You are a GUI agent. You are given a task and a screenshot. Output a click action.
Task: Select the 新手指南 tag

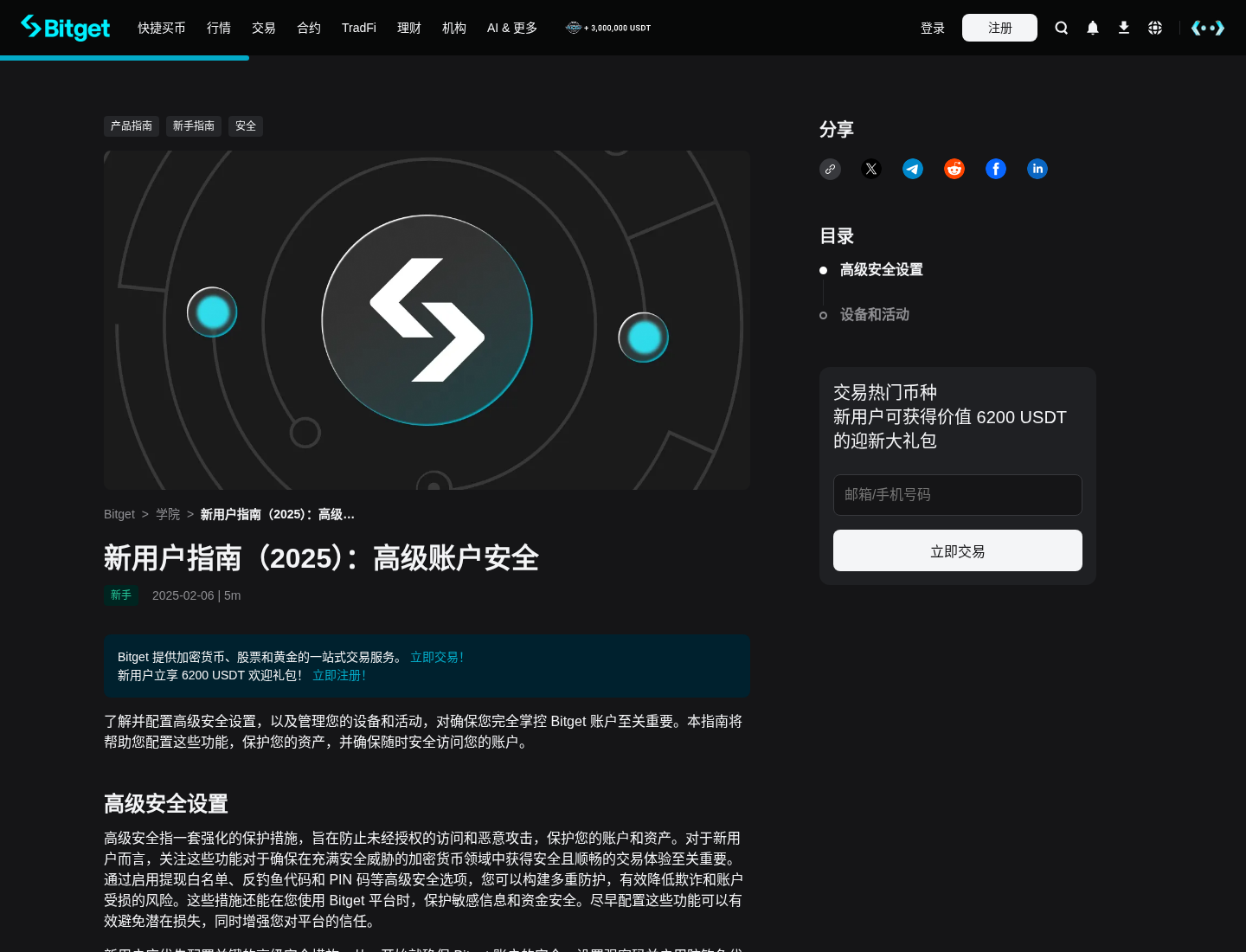tap(194, 126)
